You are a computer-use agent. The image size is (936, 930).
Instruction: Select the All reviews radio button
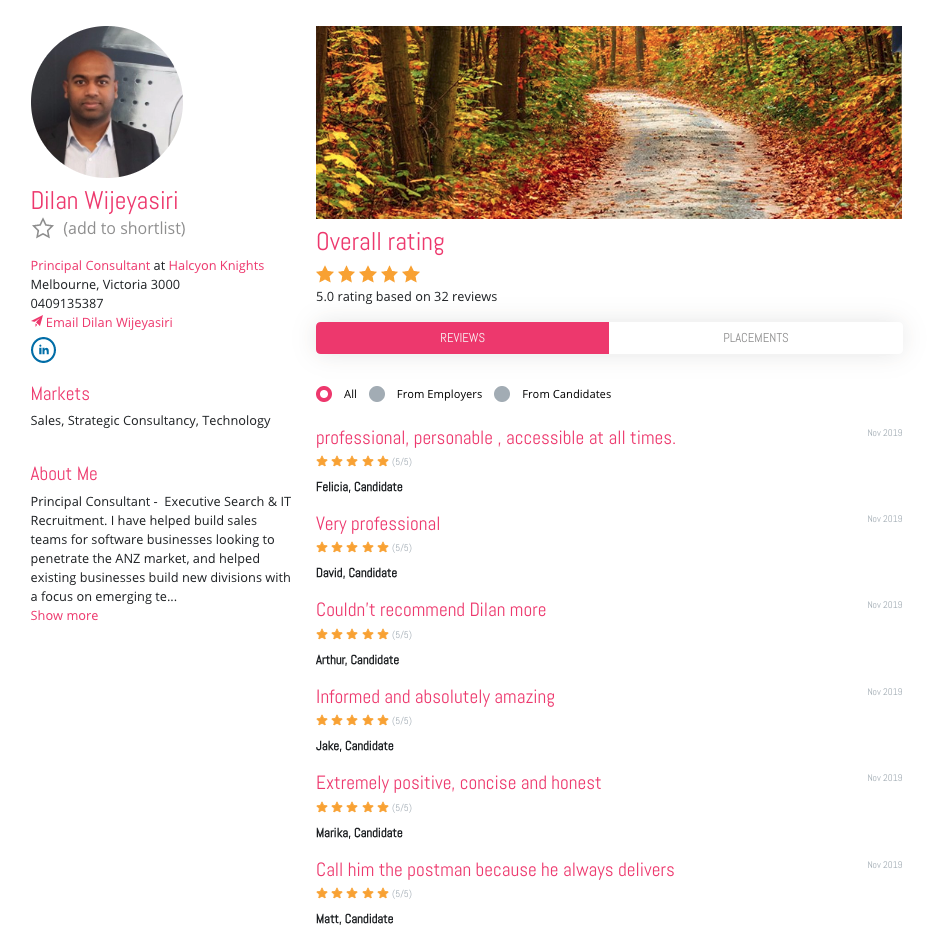[x=324, y=394]
